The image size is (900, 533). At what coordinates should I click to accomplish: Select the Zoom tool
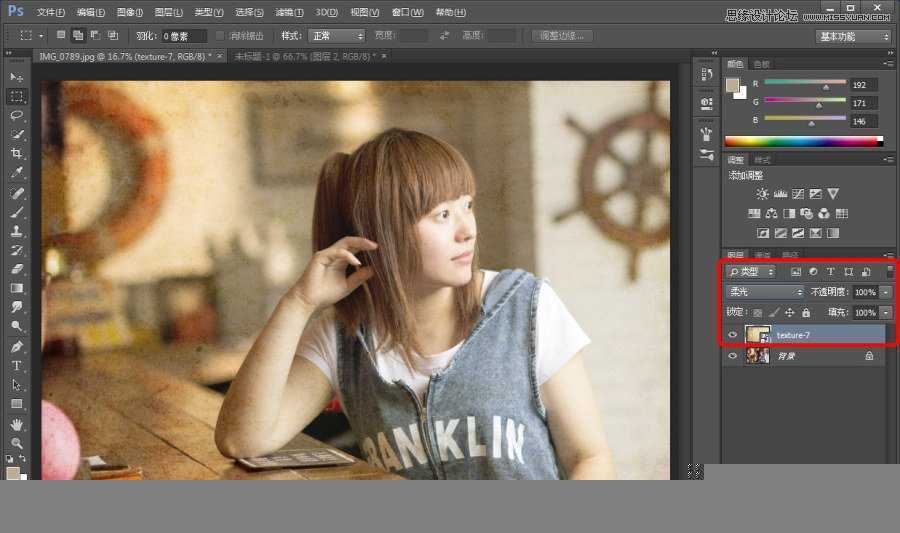(x=17, y=443)
